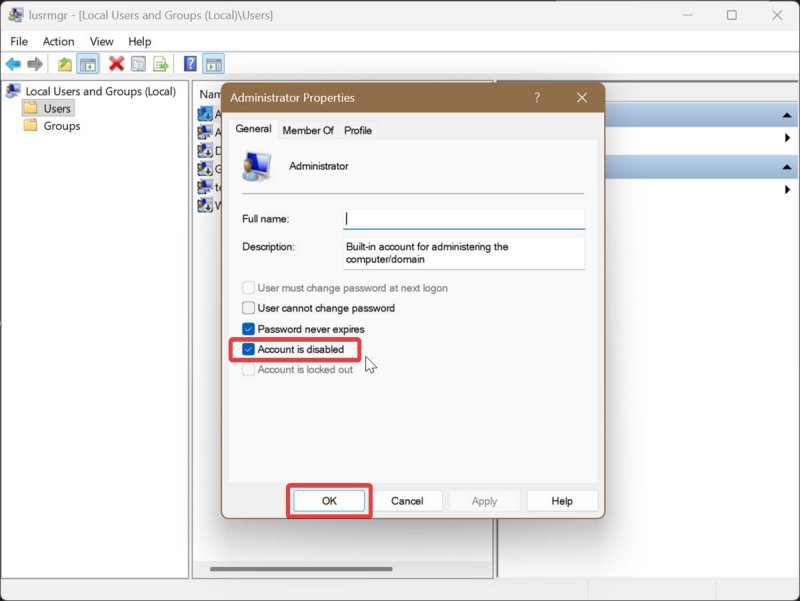Close the lusrmgr window
This screenshot has height=601, width=800.
click(x=777, y=15)
